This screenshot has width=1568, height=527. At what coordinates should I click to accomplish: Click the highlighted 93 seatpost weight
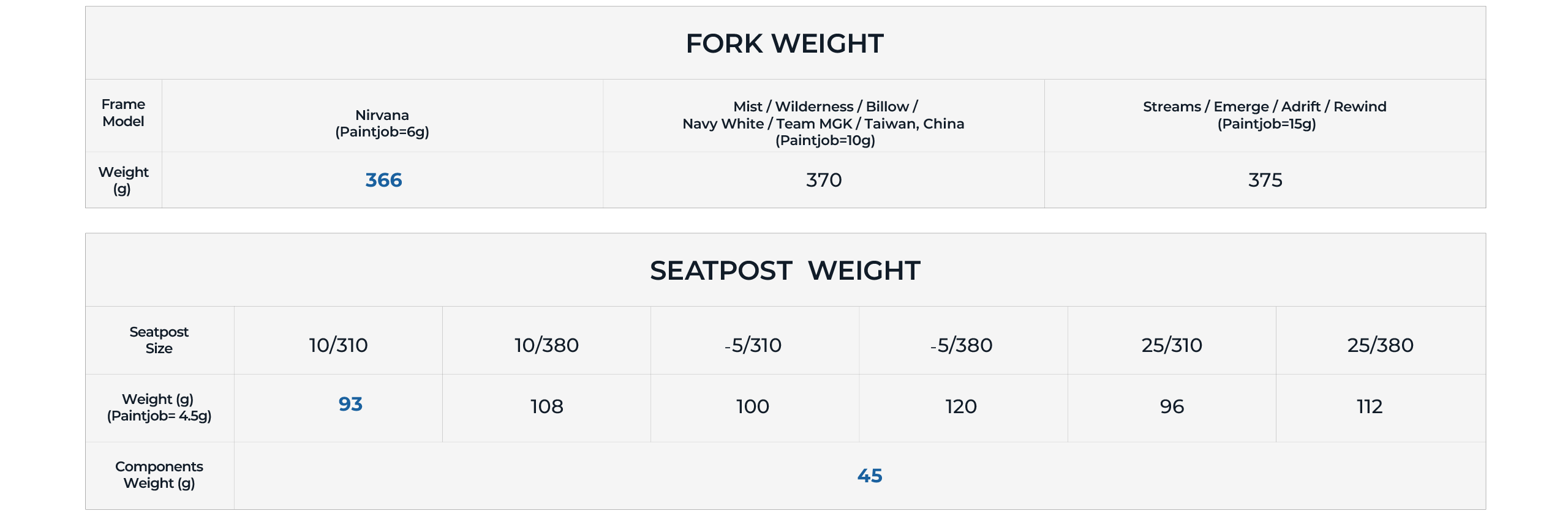350,404
